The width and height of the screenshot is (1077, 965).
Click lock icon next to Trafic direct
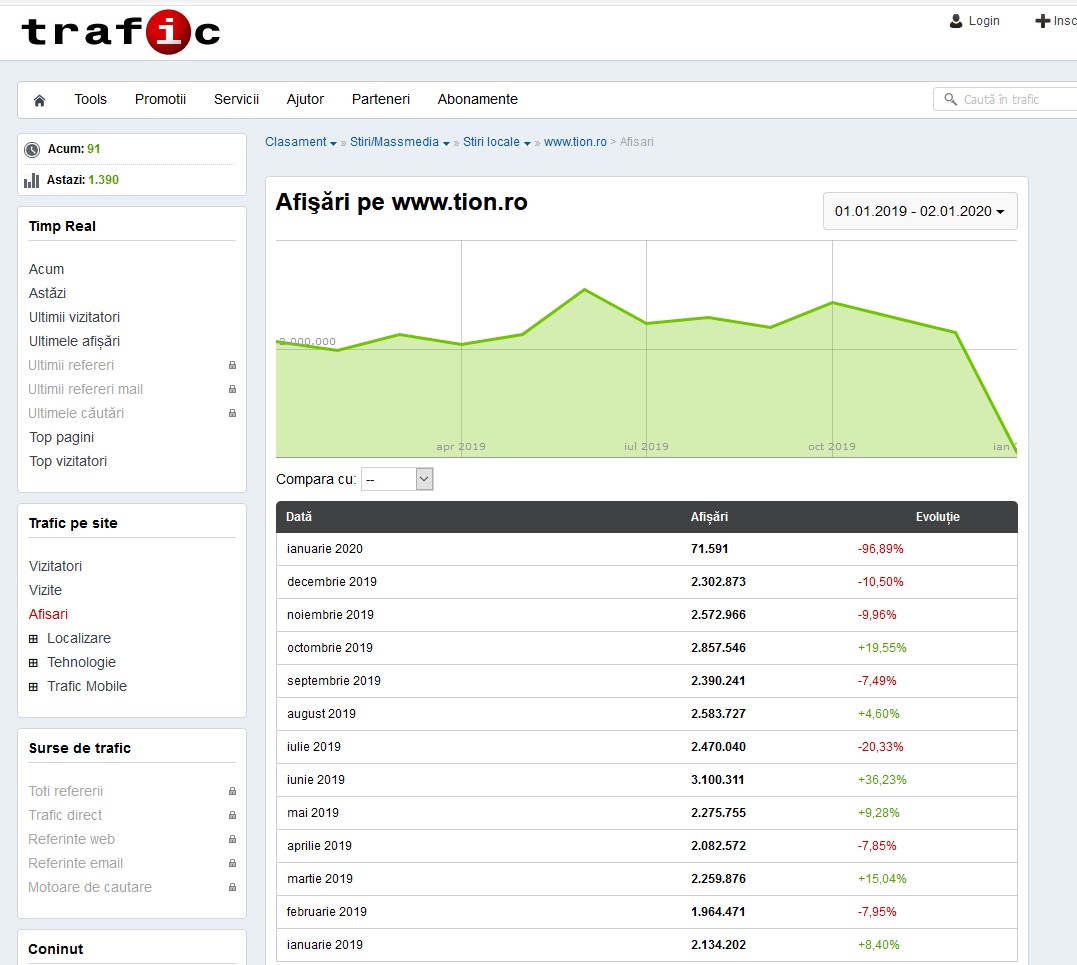pyautogui.click(x=232, y=816)
